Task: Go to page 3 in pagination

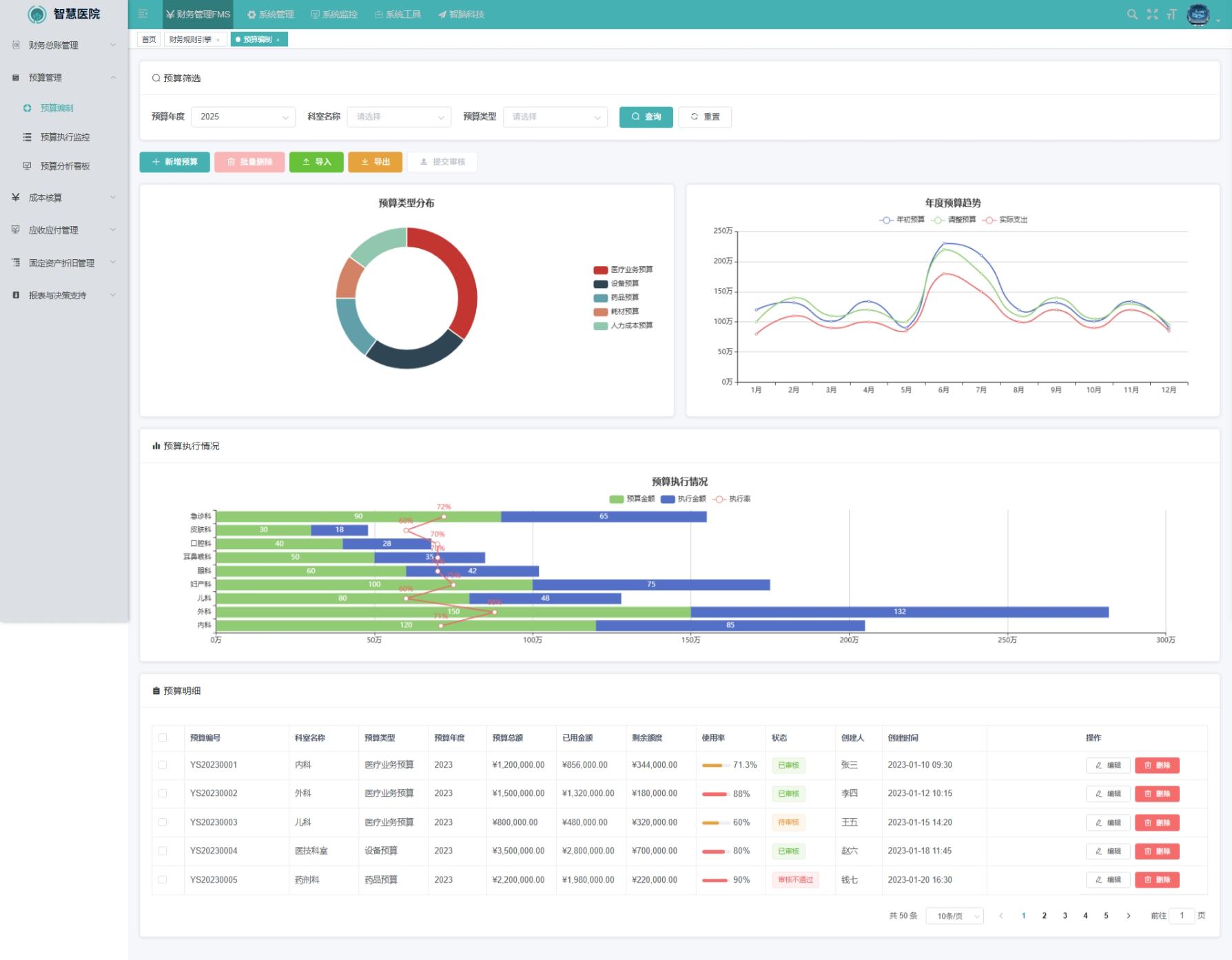Action: 1065,916
